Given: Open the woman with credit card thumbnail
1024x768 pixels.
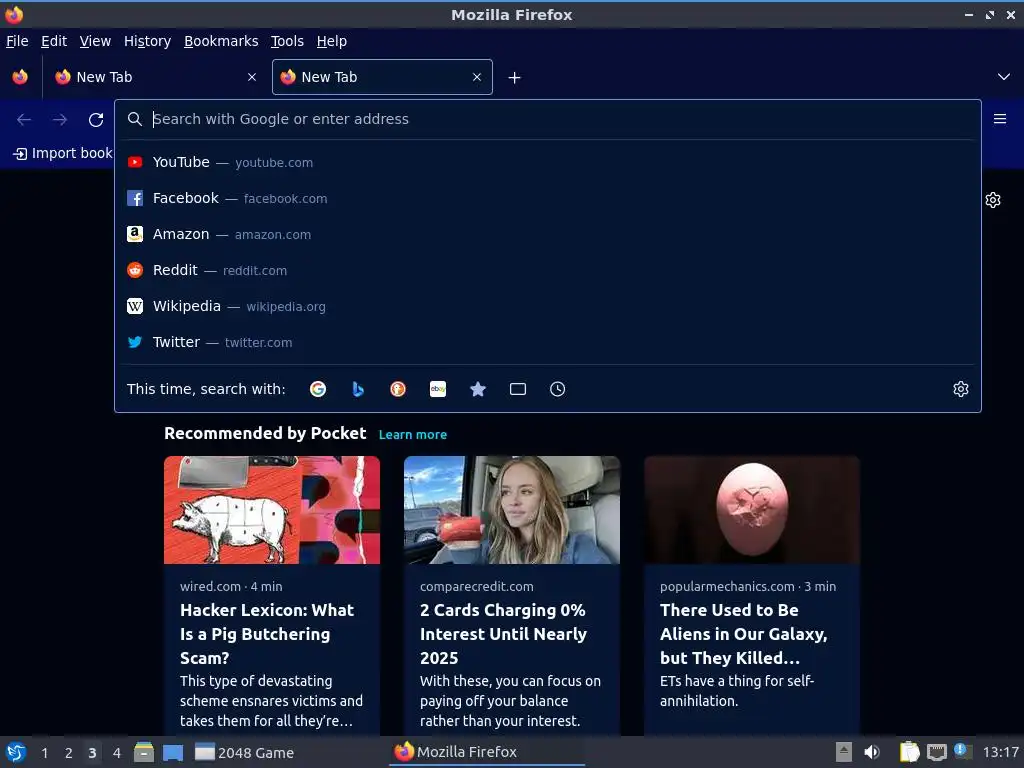Looking at the screenshot, I should [x=512, y=510].
